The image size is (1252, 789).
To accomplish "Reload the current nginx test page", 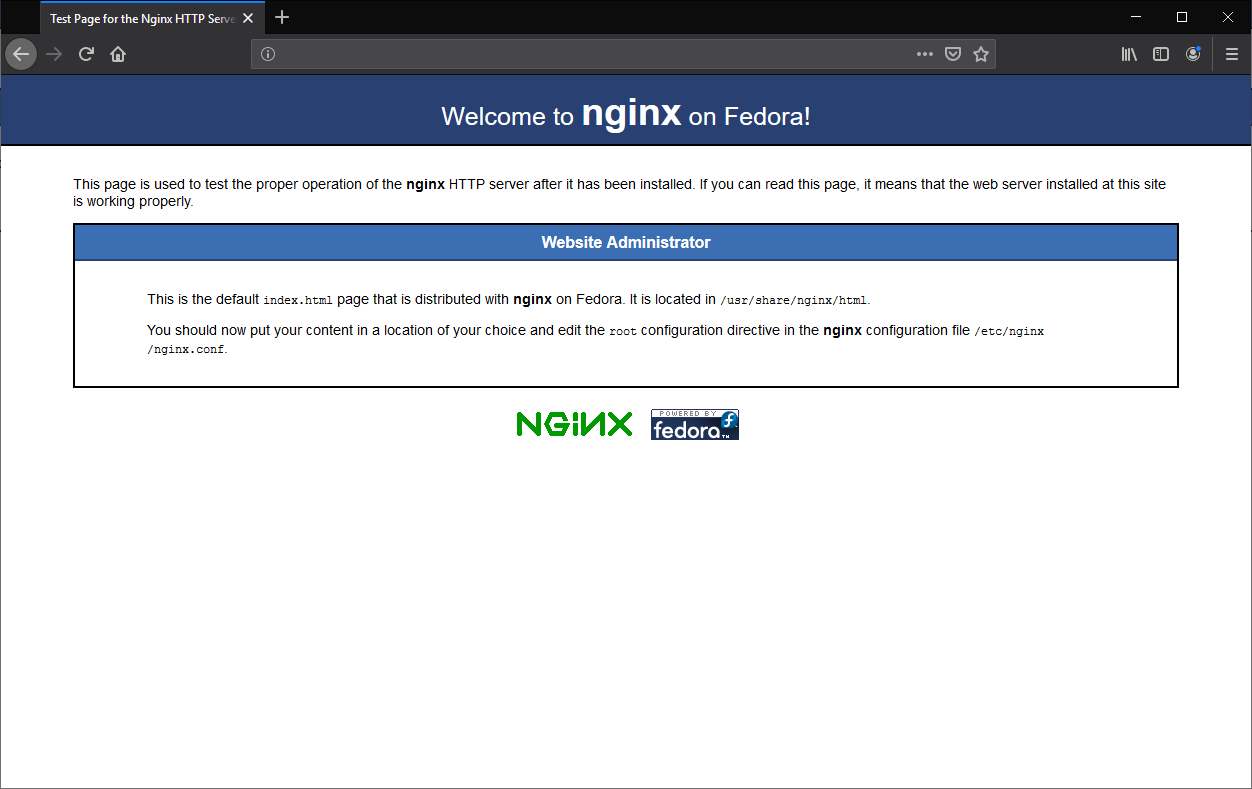I will coord(86,54).
